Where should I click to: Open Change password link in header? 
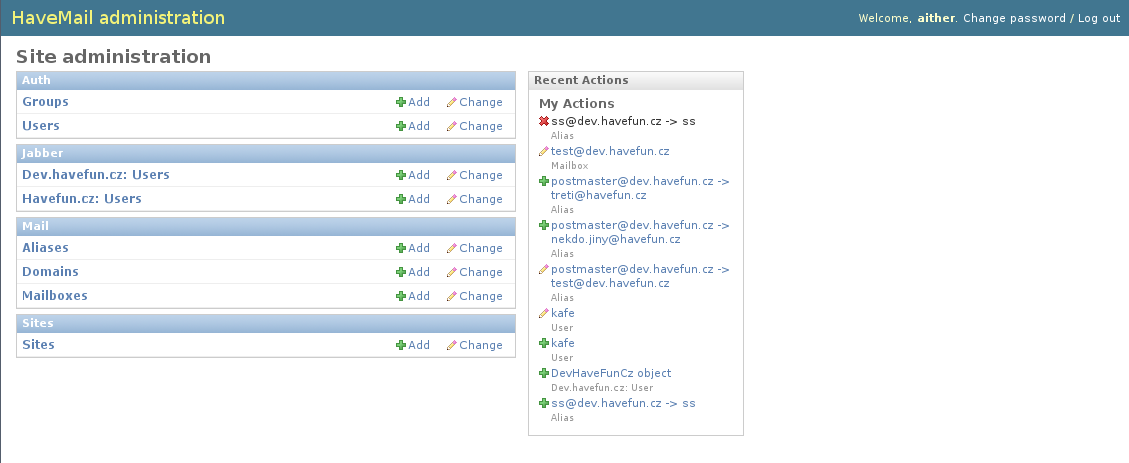click(1015, 18)
